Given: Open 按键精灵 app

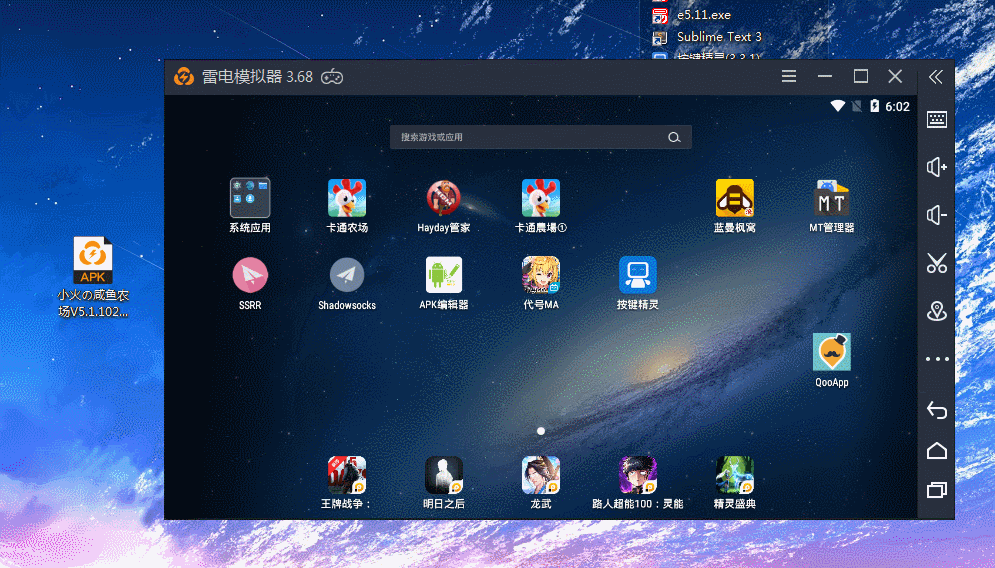Looking at the screenshot, I should coord(638,275).
